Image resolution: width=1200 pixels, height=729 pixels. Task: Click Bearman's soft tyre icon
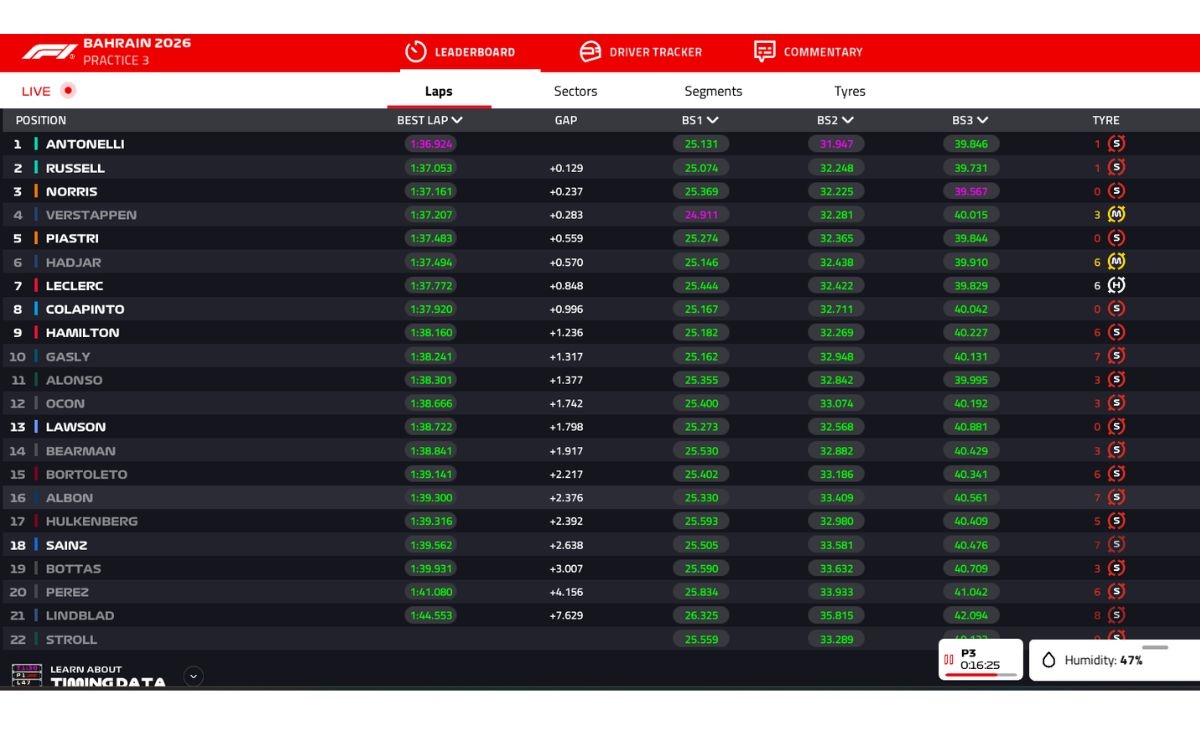coord(1117,451)
